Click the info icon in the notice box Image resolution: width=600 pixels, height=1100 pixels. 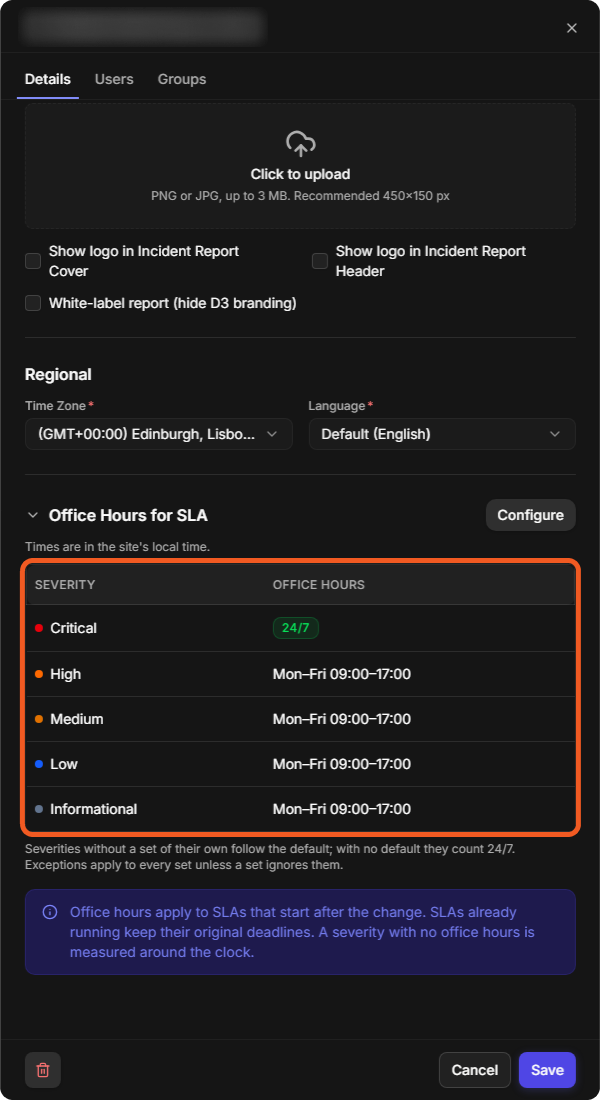point(50,913)
